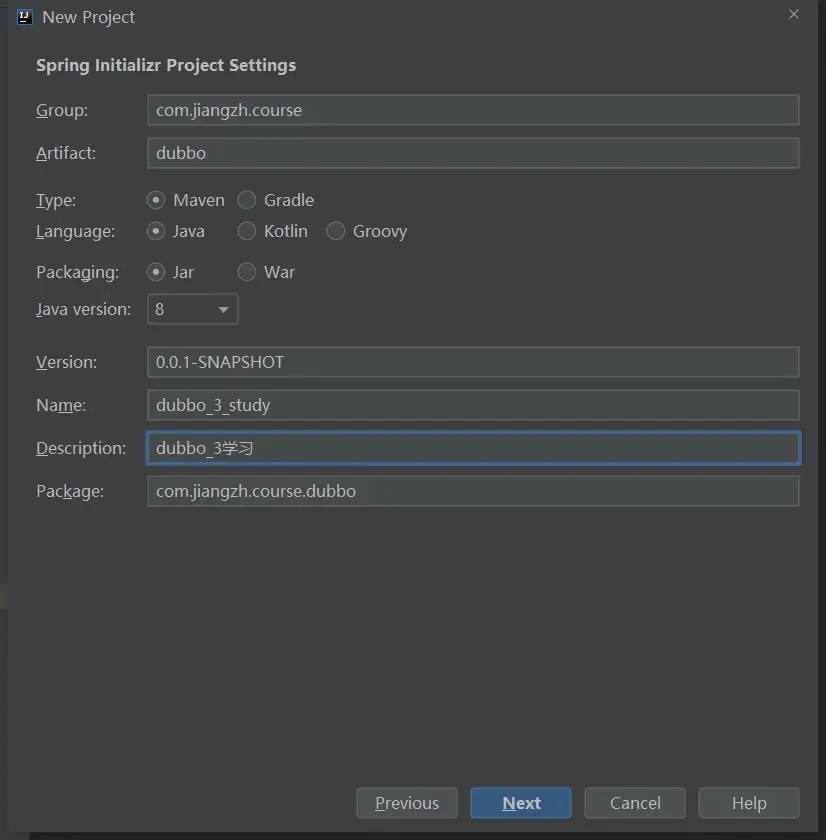
Task: Choose Kotlin as the language
Action: [x=247, y=231]
